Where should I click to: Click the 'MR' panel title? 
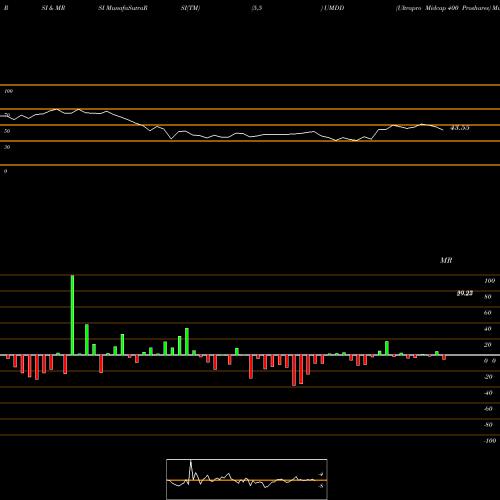pyautogui.click(x=446, y=260)
